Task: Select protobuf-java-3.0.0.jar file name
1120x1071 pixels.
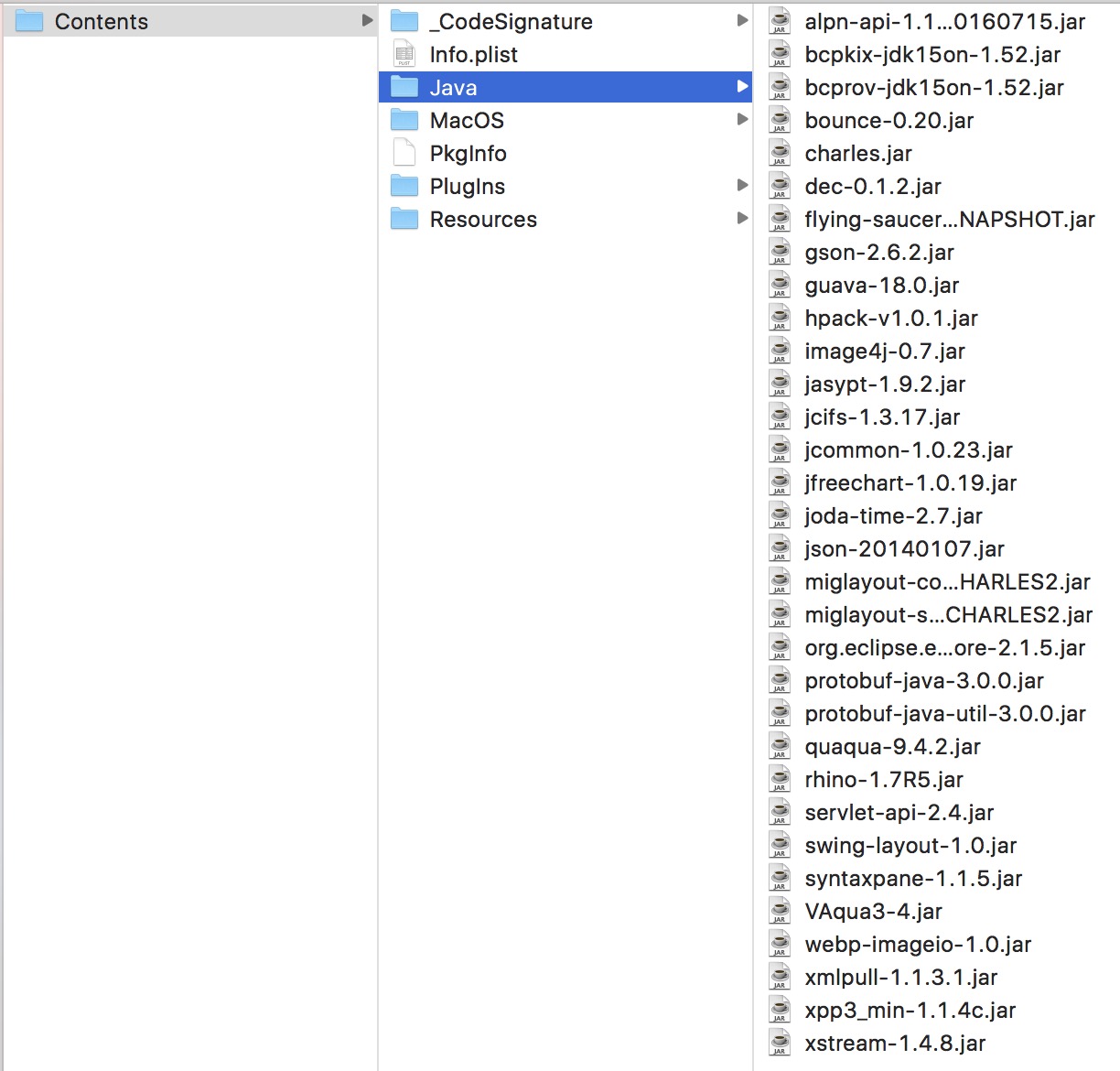Action: pyautogui.click(x=924, y=681)
